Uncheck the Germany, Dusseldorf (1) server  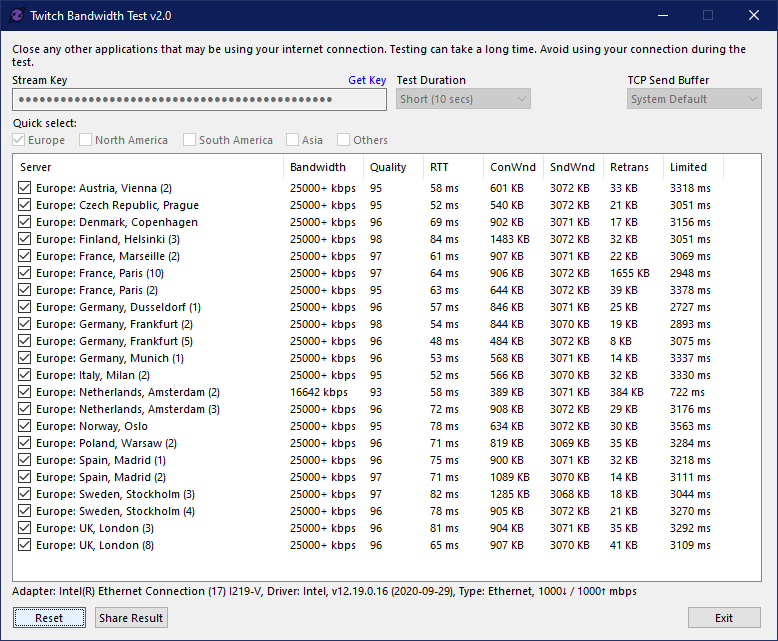click(x=24, y=307)
